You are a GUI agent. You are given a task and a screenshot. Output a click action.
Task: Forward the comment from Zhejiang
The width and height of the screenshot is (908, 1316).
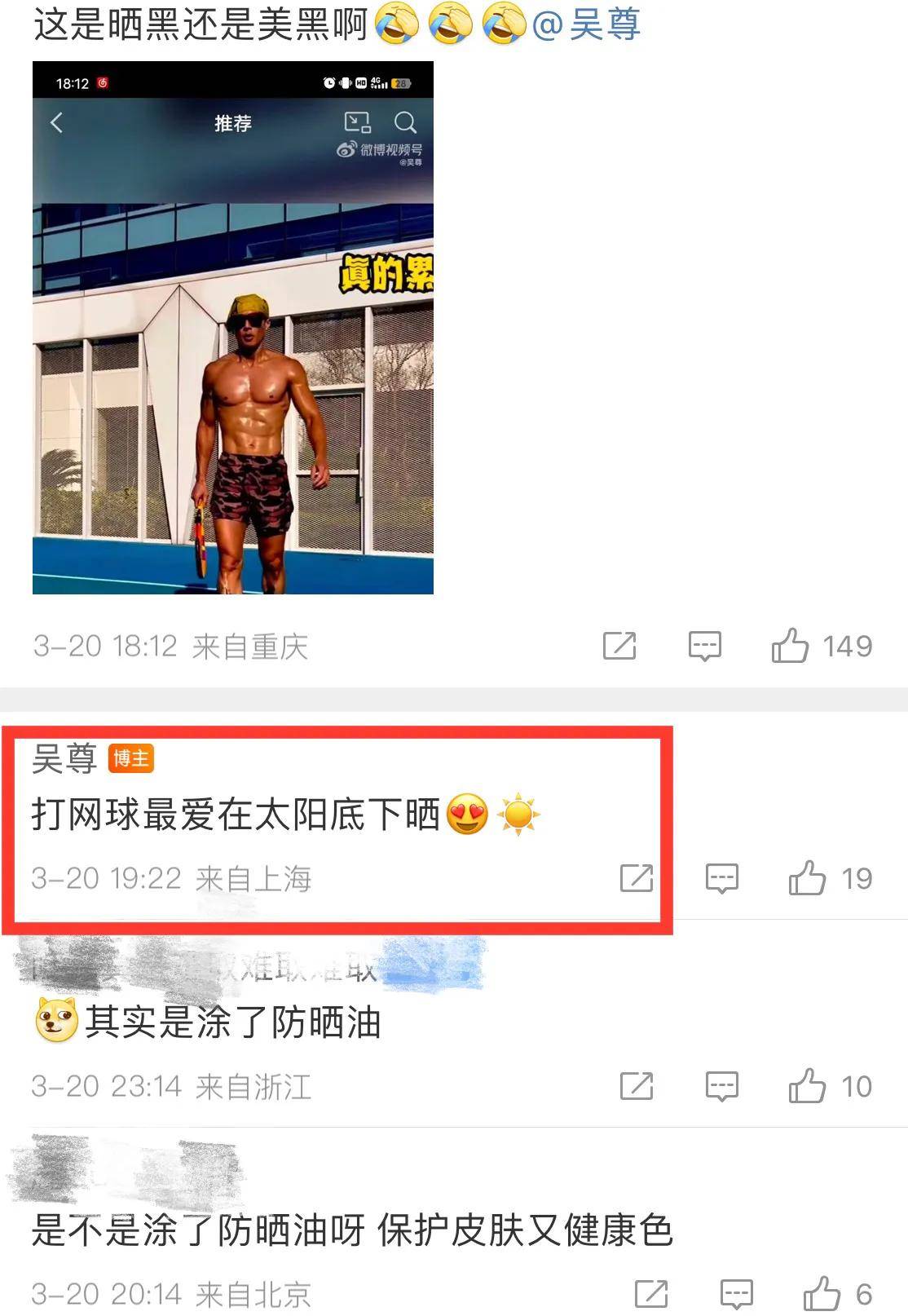click(x=636, y=1086)
